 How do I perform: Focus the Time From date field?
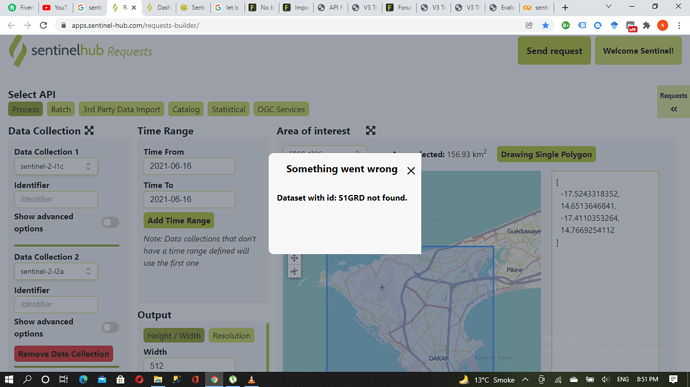click(189, 166)
